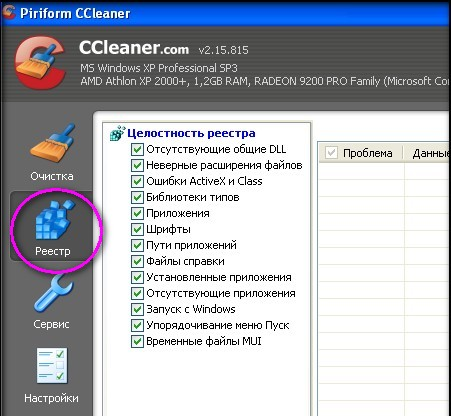Click the Данные column header
Image resolution: width=451 pixels, height=416 pixels.
coord(431,153)
